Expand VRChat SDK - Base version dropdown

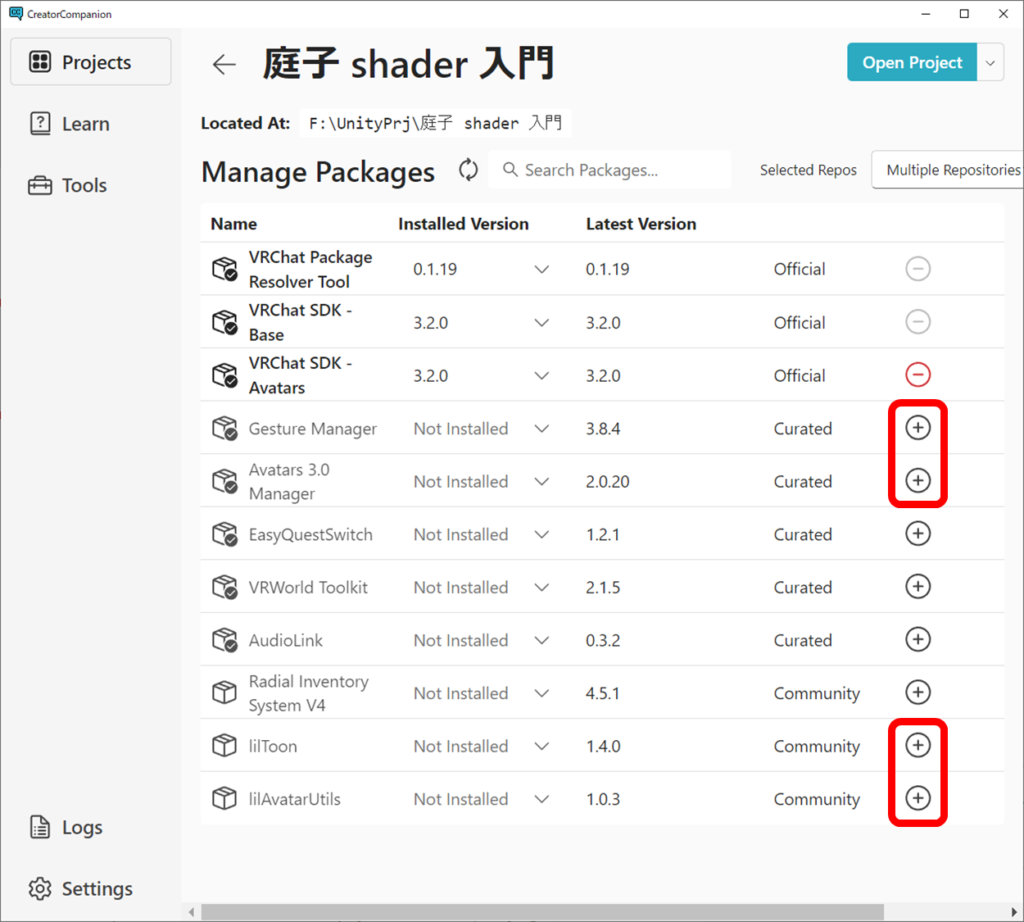point(542,323)
